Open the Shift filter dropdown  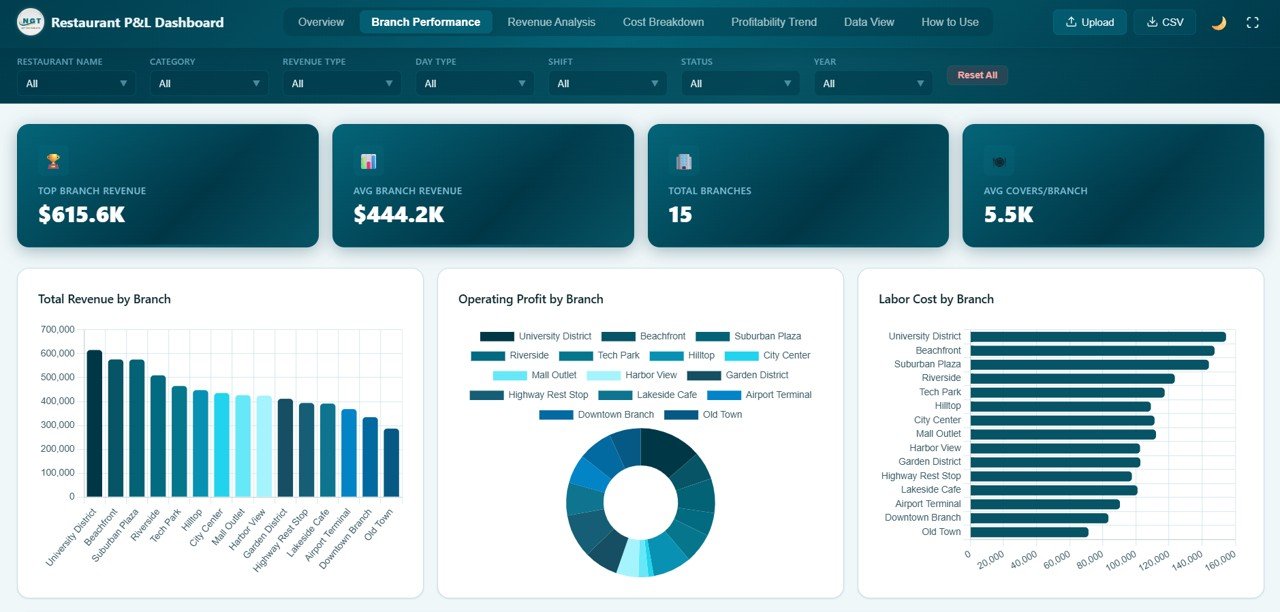click(606, 83)
